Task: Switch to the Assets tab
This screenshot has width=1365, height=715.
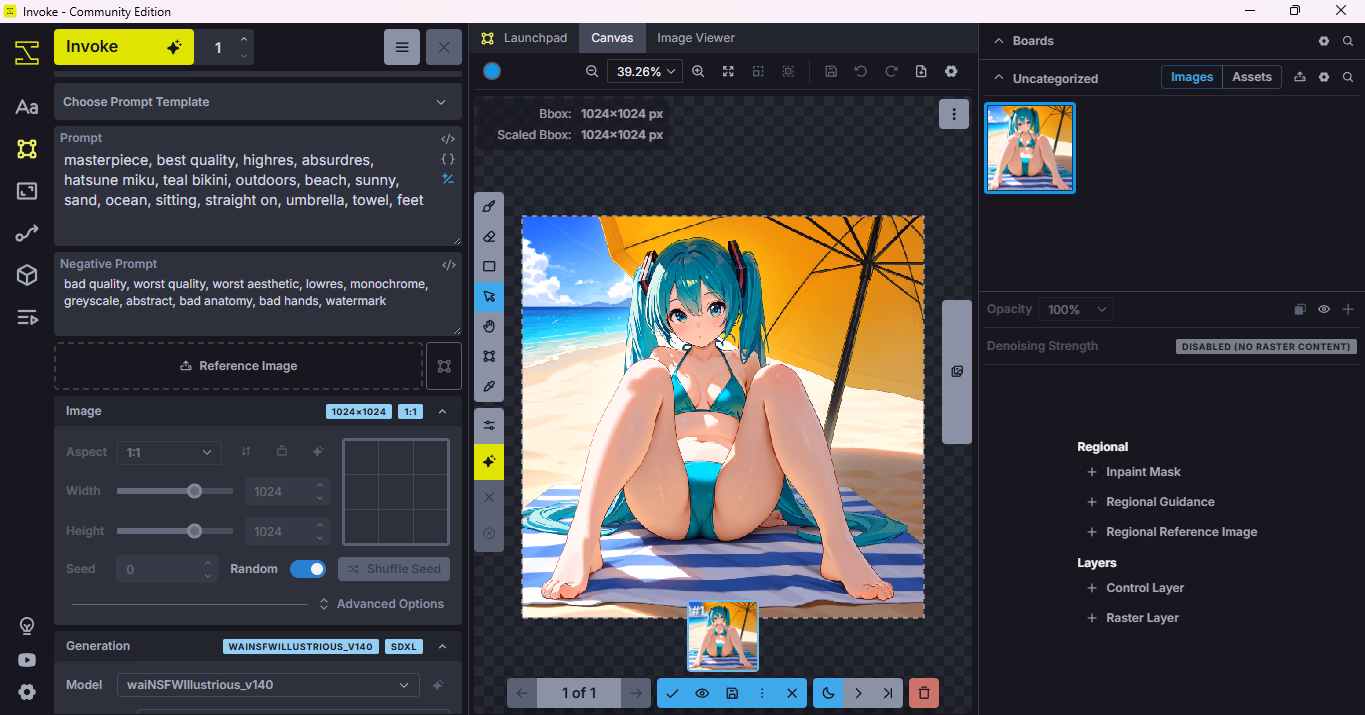Action: click(1251, 77)
